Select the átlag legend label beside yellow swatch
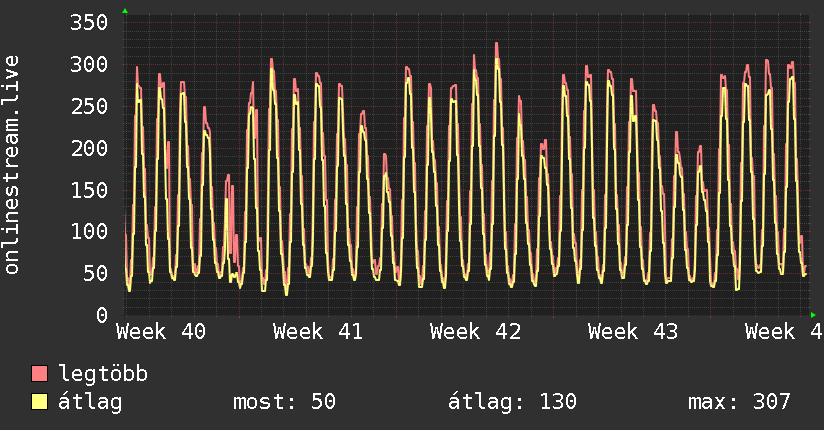The width and height of the screenshot is (824, 430). point(90,402)
